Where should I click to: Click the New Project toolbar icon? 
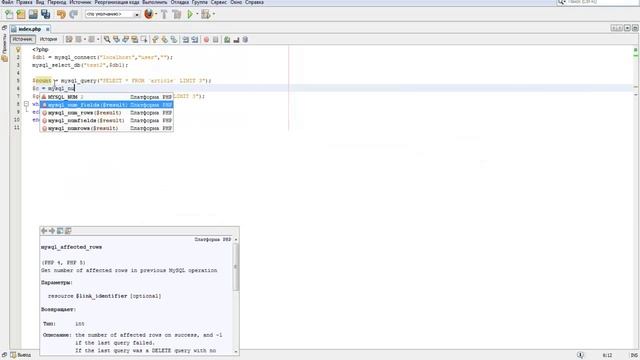[21, 14]
